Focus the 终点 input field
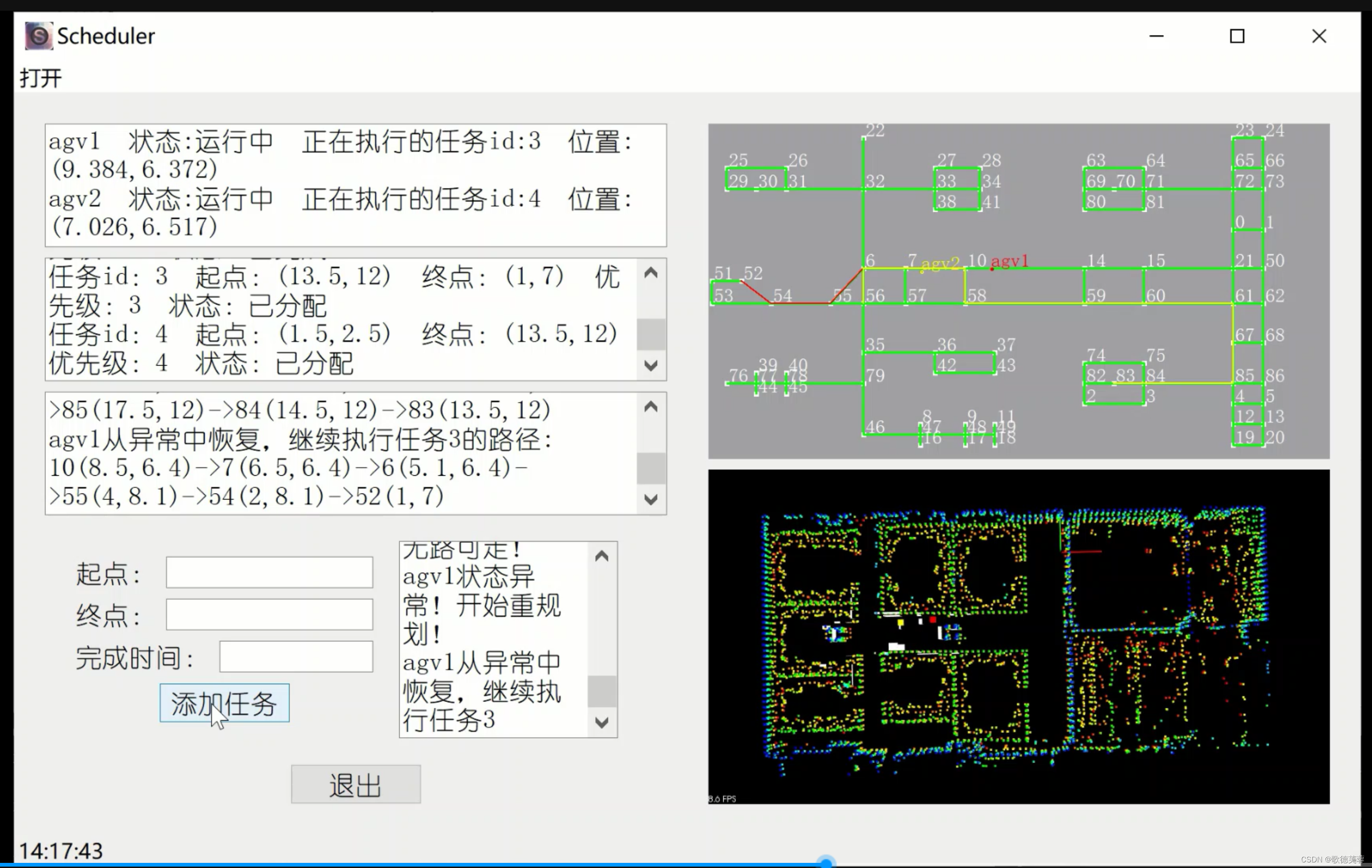This screenshot has width=1372, height=868. [270, 614]
